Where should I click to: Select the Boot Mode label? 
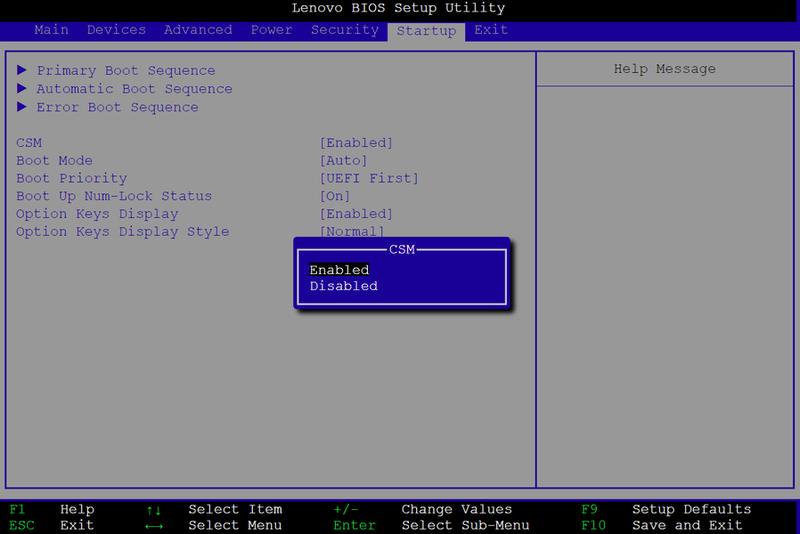54,160
